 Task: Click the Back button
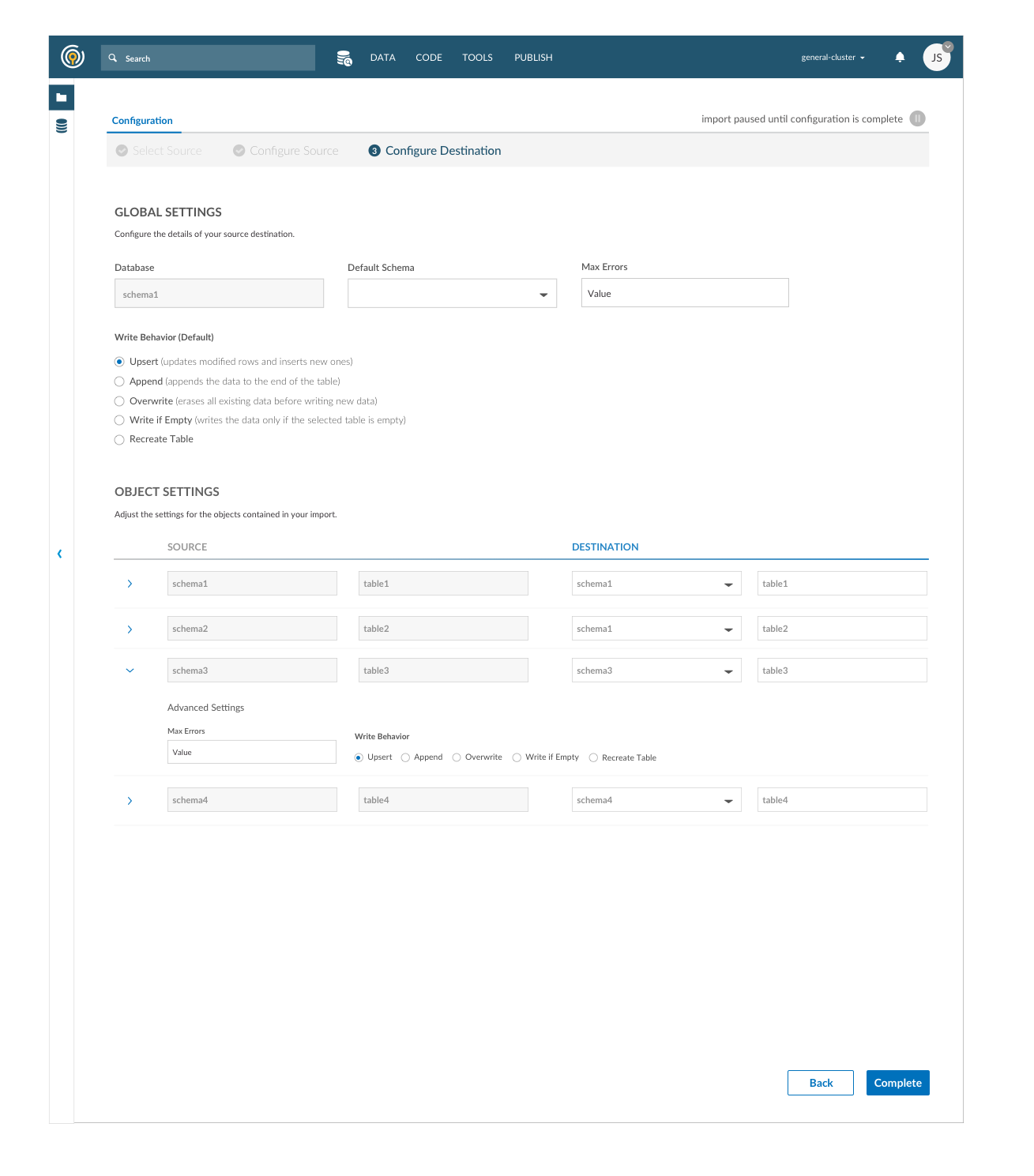[x=820, y=1083]
